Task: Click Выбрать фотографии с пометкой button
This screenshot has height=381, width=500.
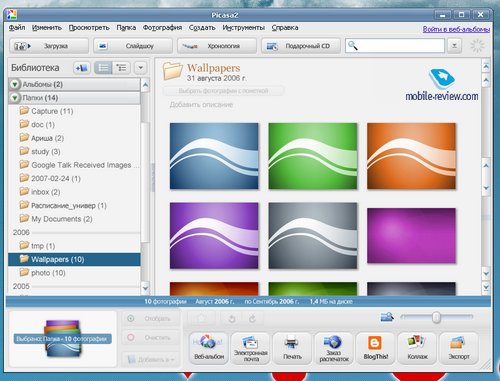Action: (223, 91)
